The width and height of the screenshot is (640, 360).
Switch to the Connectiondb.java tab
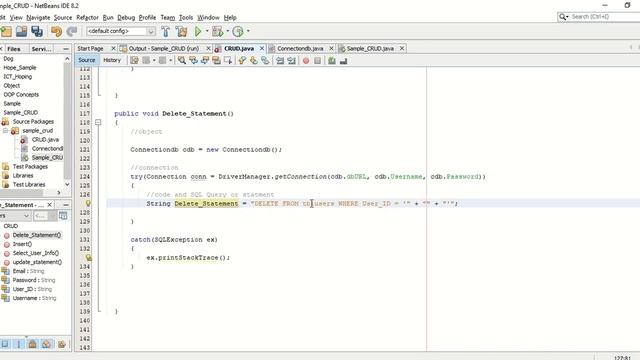pyautogui.click(x=300, y=48)
